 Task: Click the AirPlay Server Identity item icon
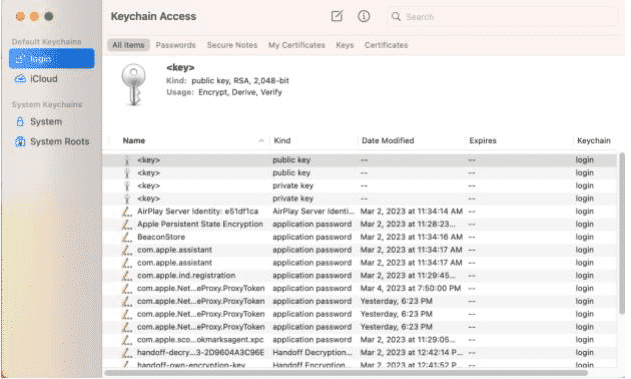[127, 211]
